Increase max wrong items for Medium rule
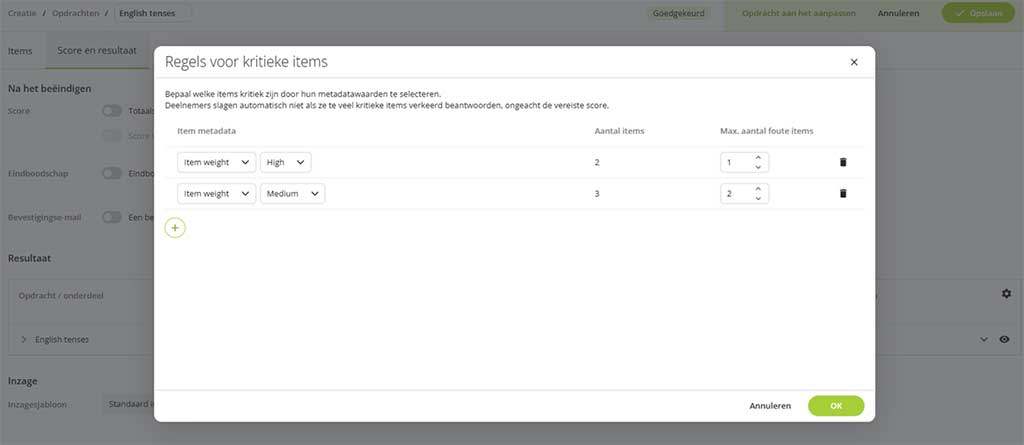This screenshot has width=1024, height=445. [758, 189]
